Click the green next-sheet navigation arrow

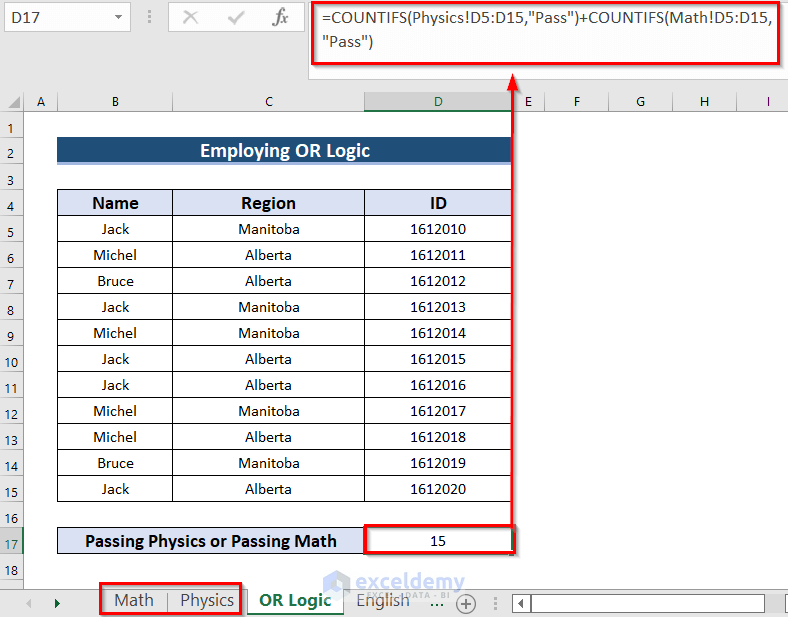[57, 603]
